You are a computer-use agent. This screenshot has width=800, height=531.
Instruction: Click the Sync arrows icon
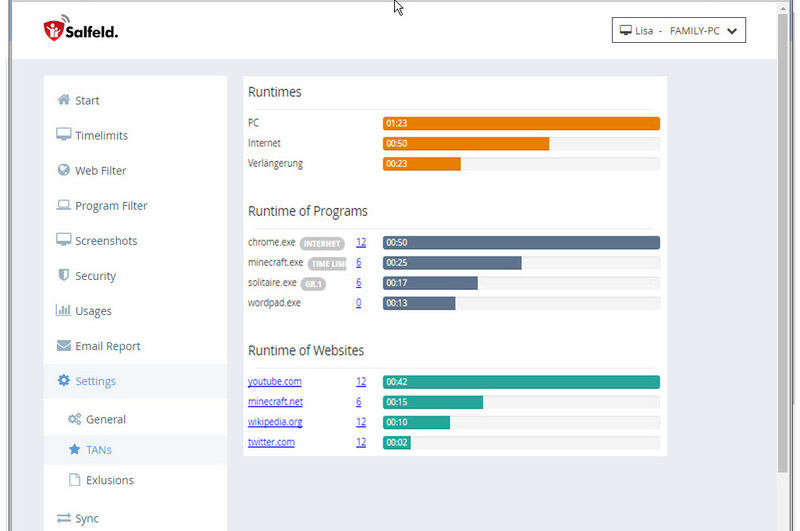[x=64, y=518]
